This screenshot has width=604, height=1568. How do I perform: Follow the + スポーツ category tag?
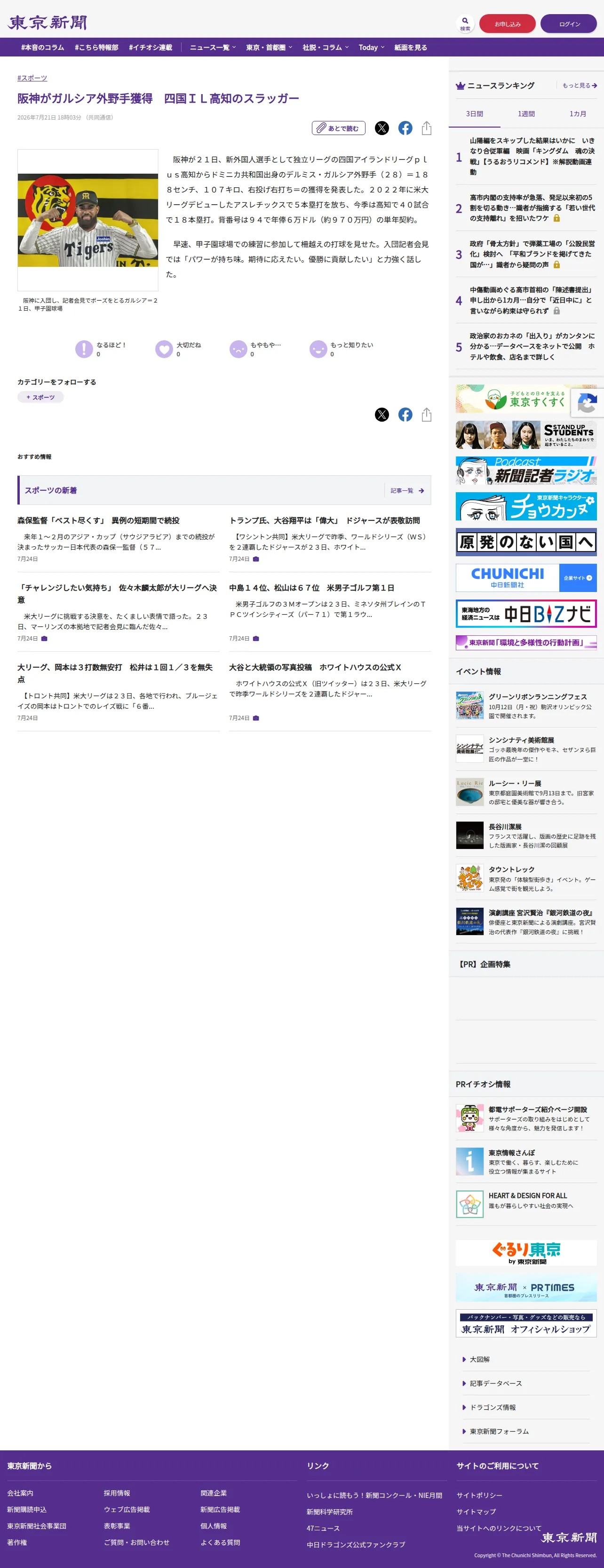[x=40, y=397]
